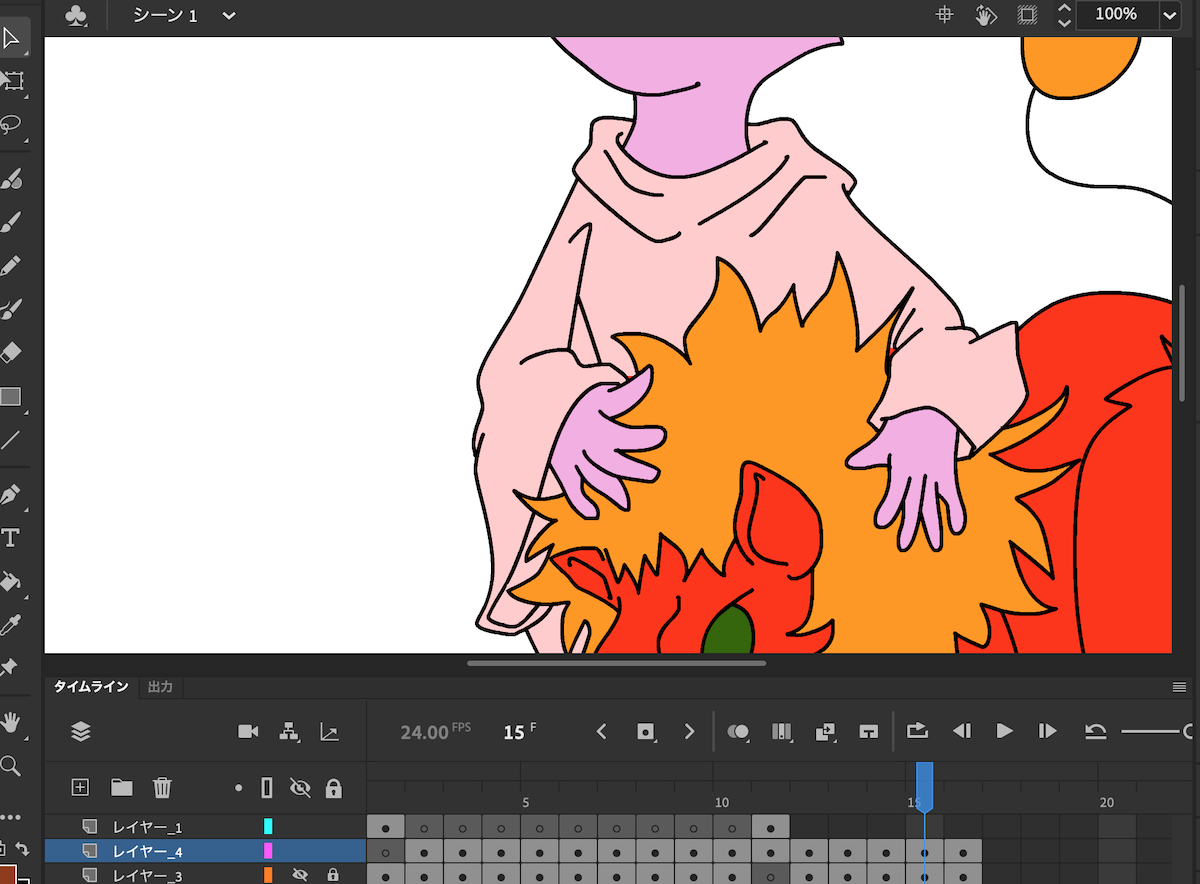This screenshot has width=1200, height=884.
Task: Open the シーン 1 scene dropdown
Action: pos(229,16)
